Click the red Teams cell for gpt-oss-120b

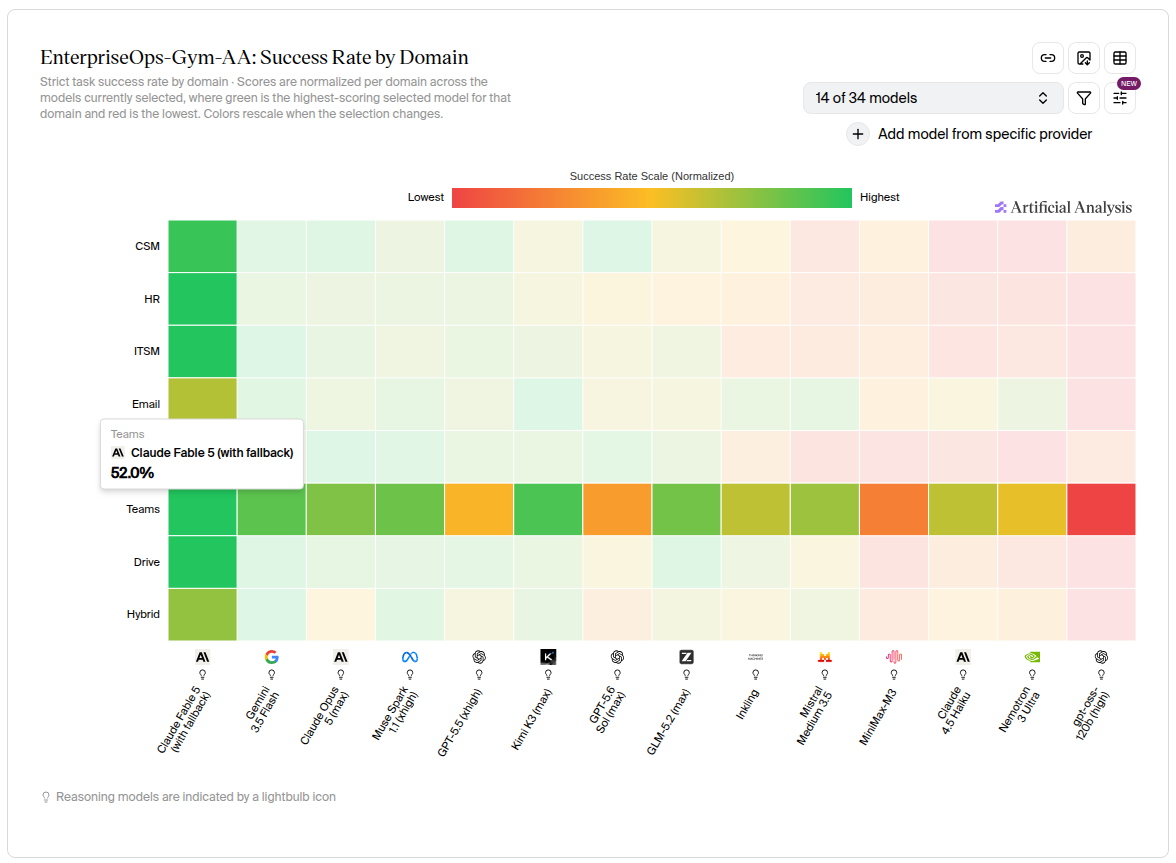(x=1101, y=509)
